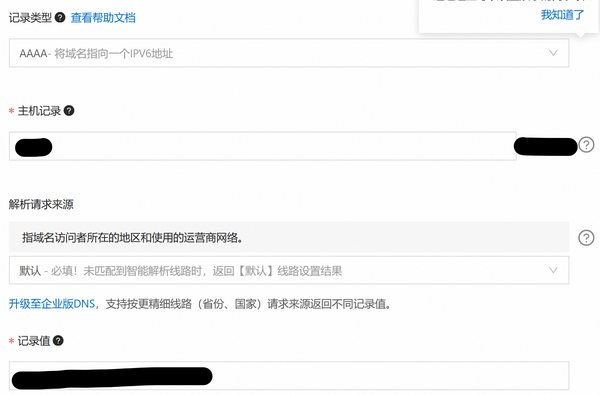The width and height of the screenshot is (600, 395).
Task: Click the 记录类型 label text
Action: coord(30,18)
